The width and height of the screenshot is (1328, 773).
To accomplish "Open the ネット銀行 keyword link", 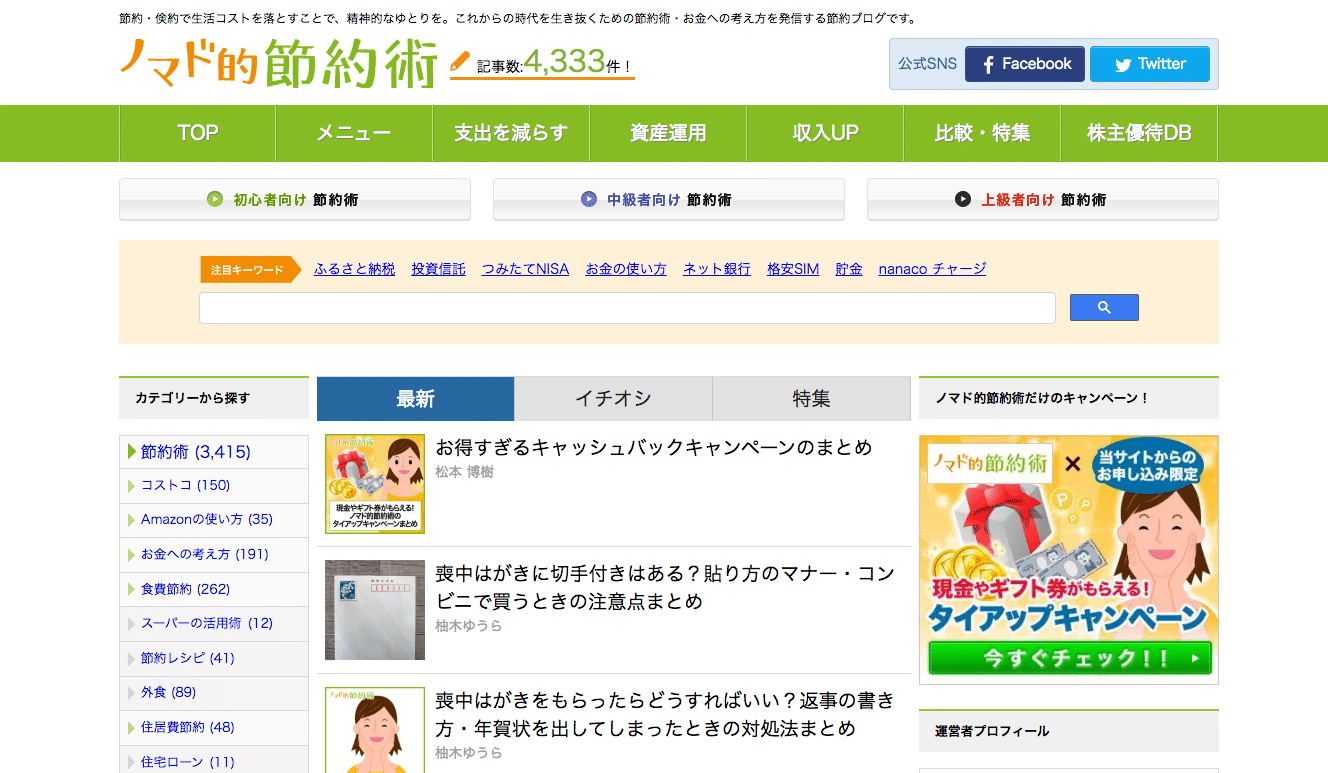I will click(x=717, y=269).
